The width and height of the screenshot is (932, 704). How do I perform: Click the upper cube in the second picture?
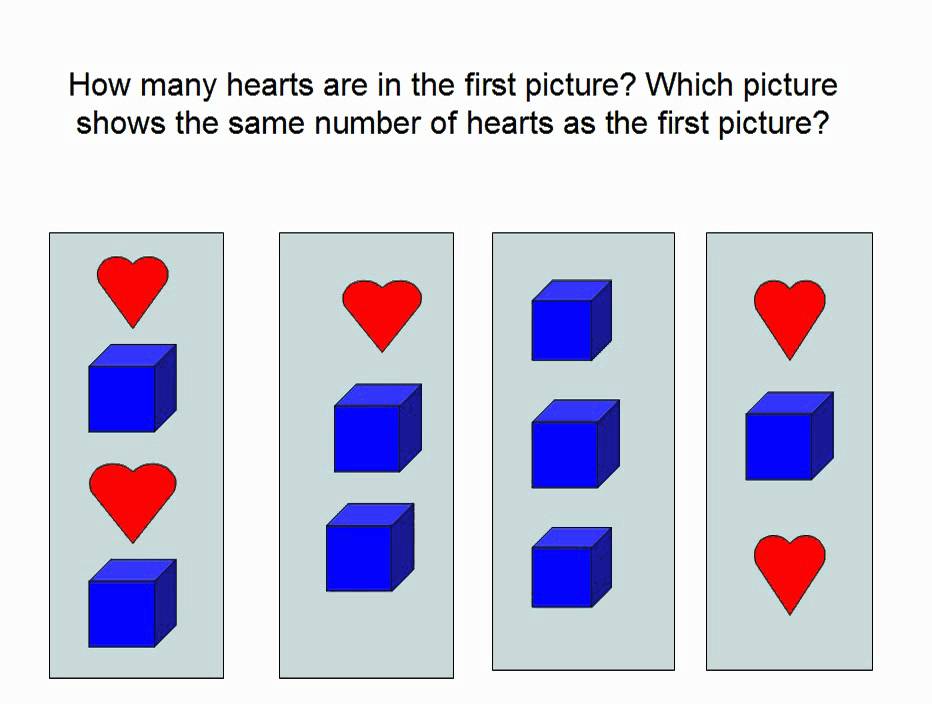tap(376, 428)
